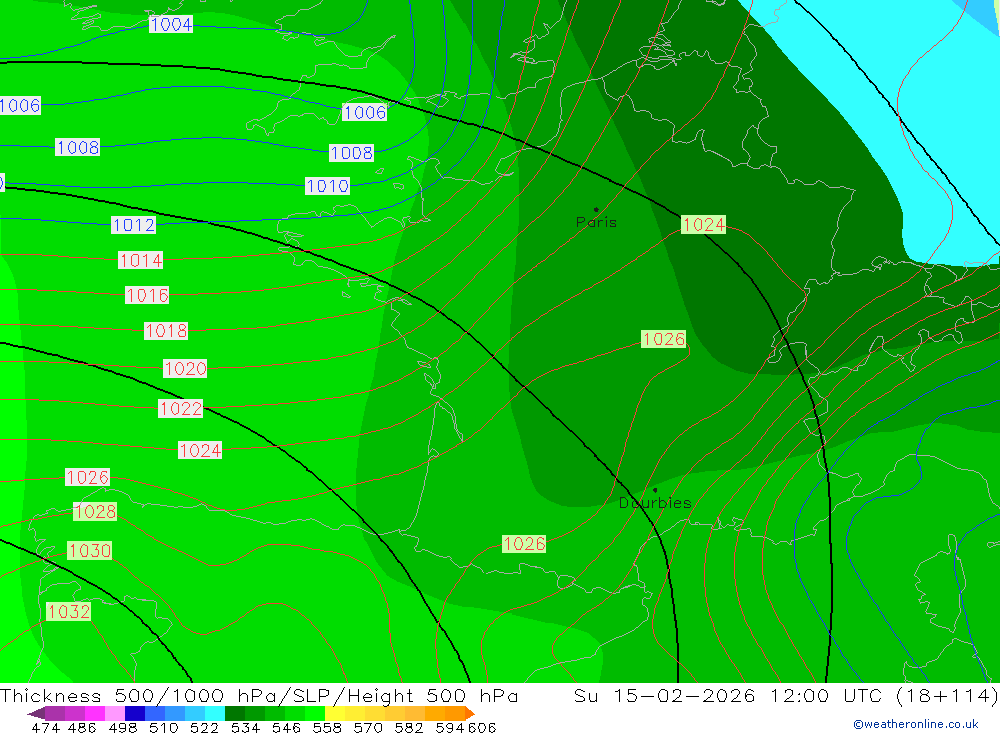The width and height of the screenshot is (1000, 733).
Task: Click the bright yellow legend swatch
Action: tap(335, 713)
